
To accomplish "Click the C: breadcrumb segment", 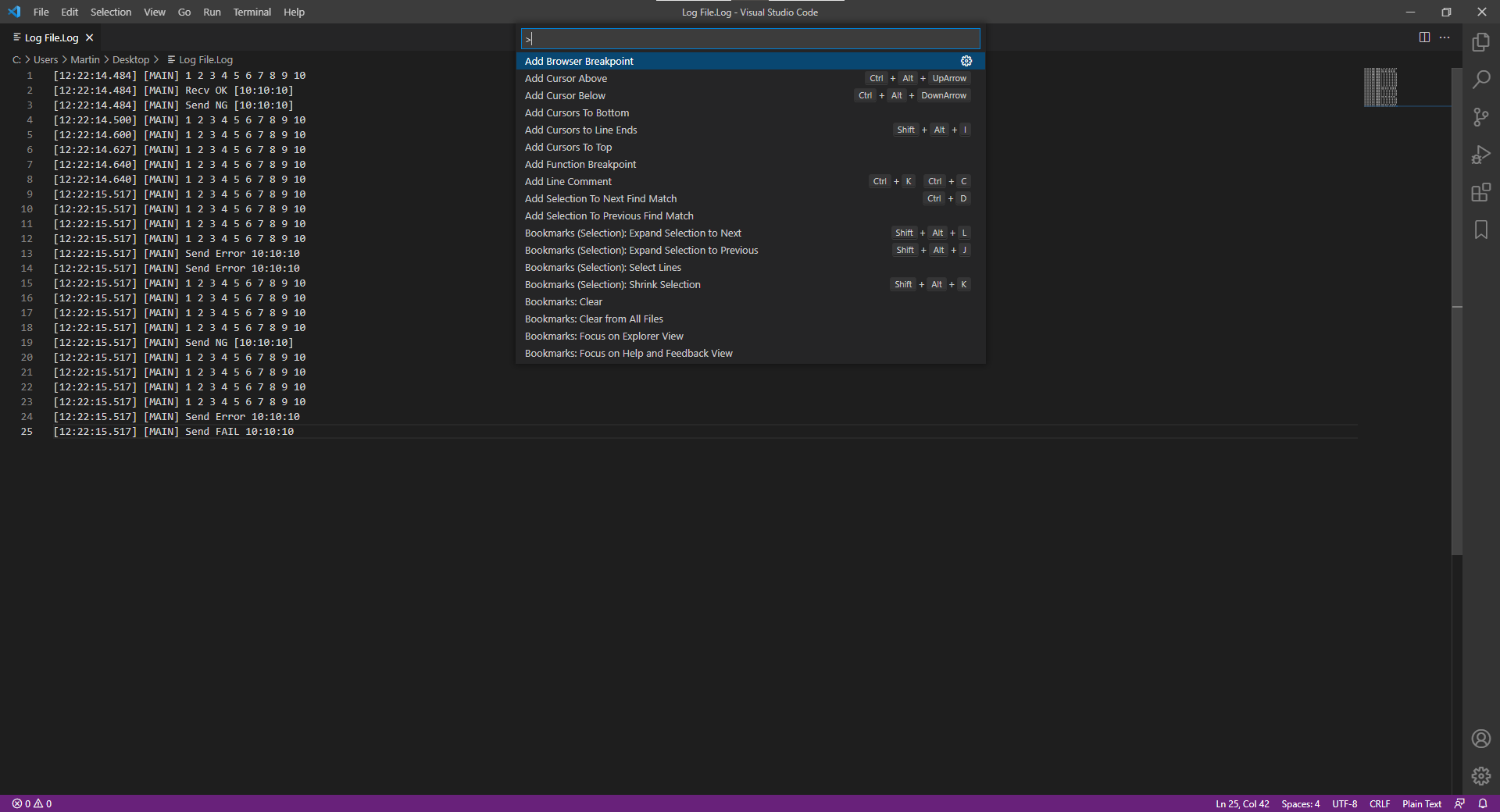I will pos(16,59).
